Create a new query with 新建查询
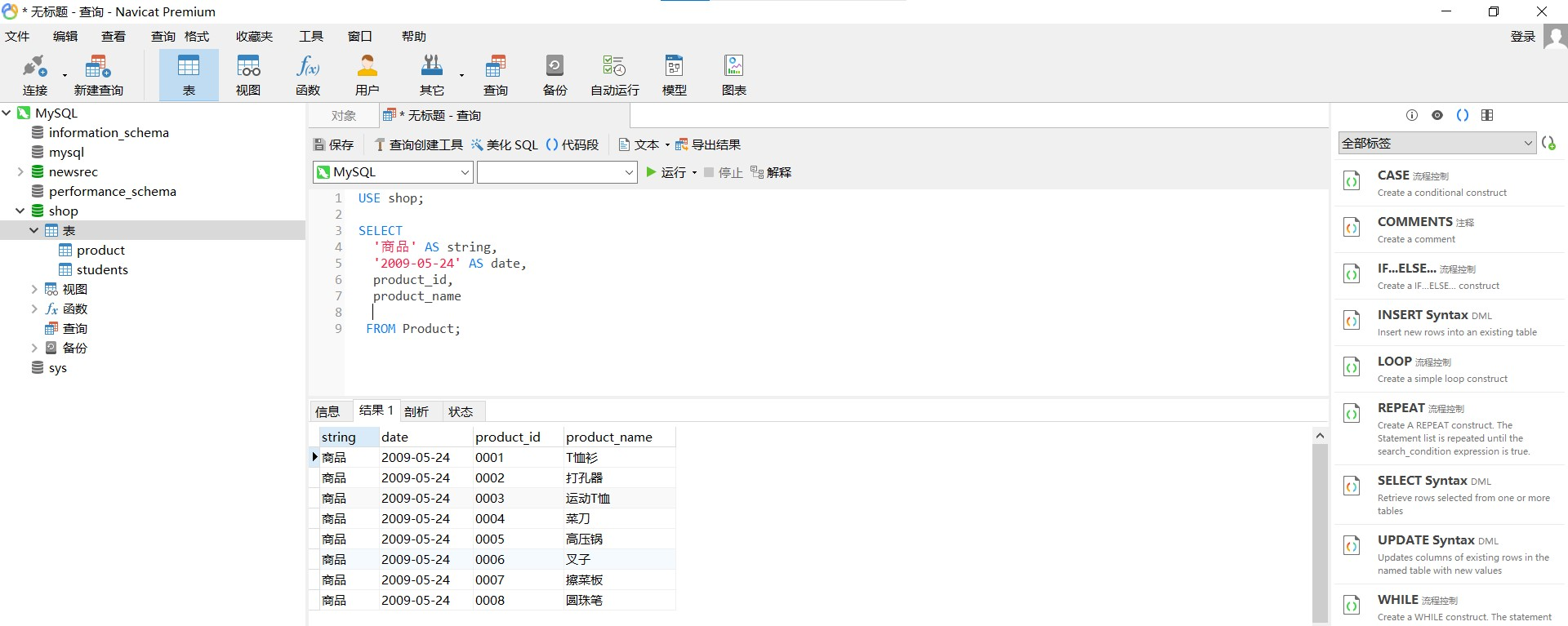The image size is (1568, 626). click(98, 75)
